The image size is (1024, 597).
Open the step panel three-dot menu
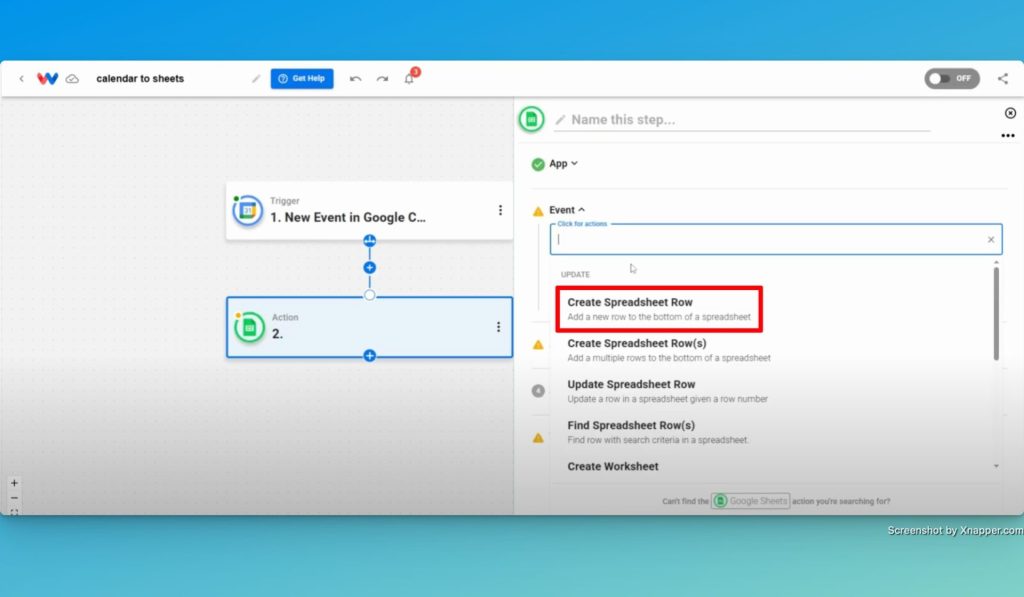tap(1008, 136)
